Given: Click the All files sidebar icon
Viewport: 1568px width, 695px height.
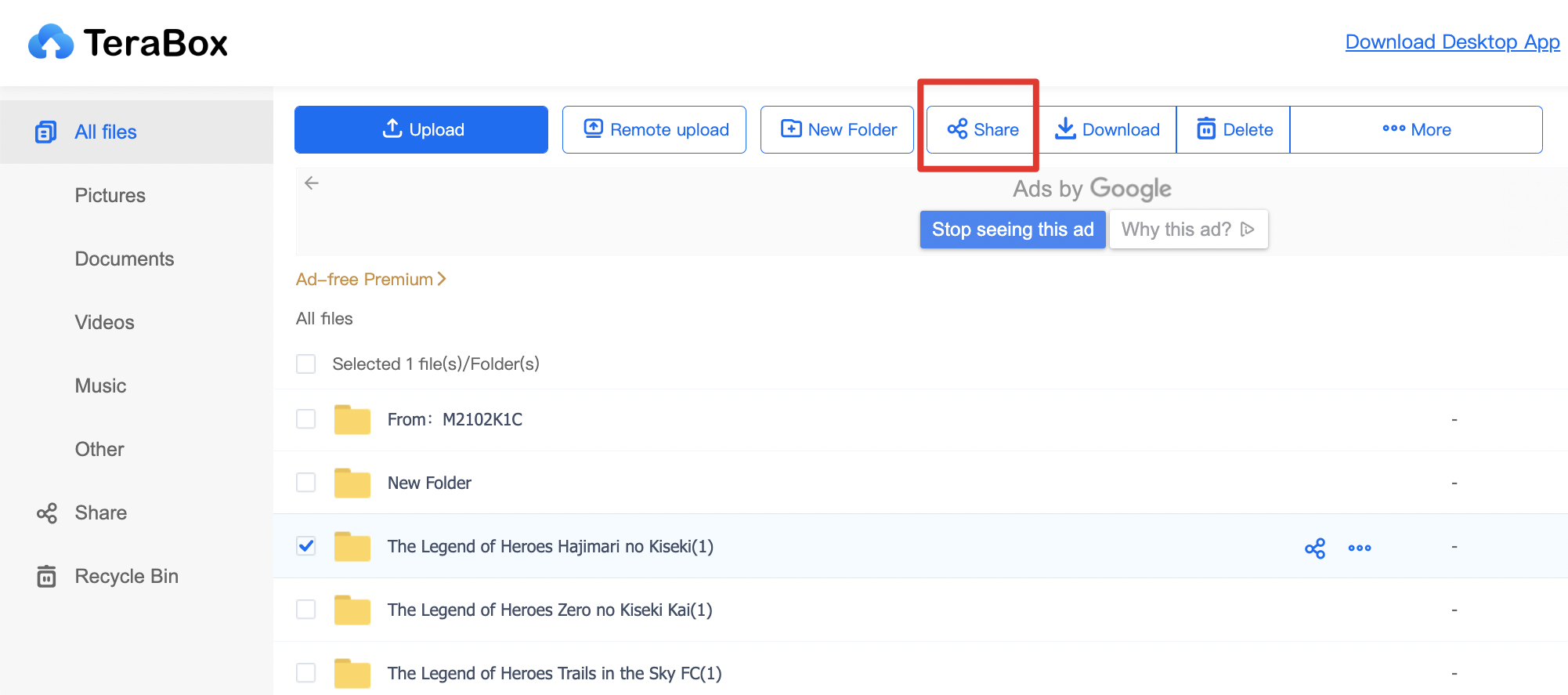Looking at the screenshot, I should point(46,132).
